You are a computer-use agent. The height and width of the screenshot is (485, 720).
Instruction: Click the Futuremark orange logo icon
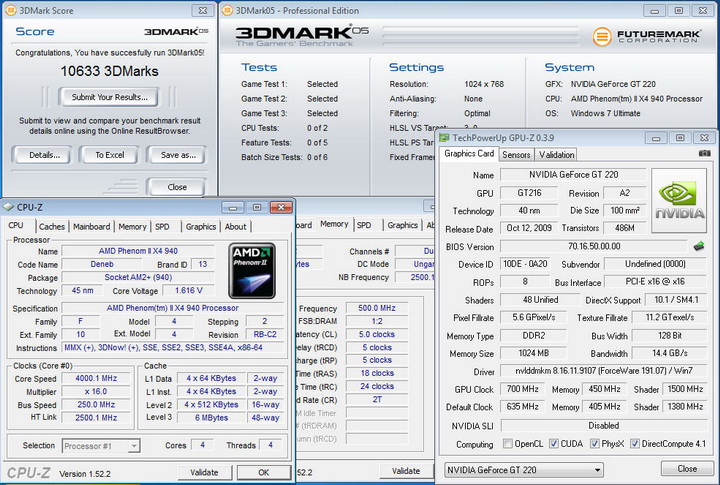[602, 36]
